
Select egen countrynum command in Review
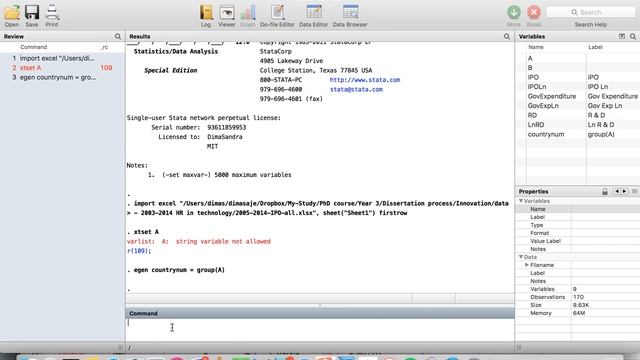point(62,77)
